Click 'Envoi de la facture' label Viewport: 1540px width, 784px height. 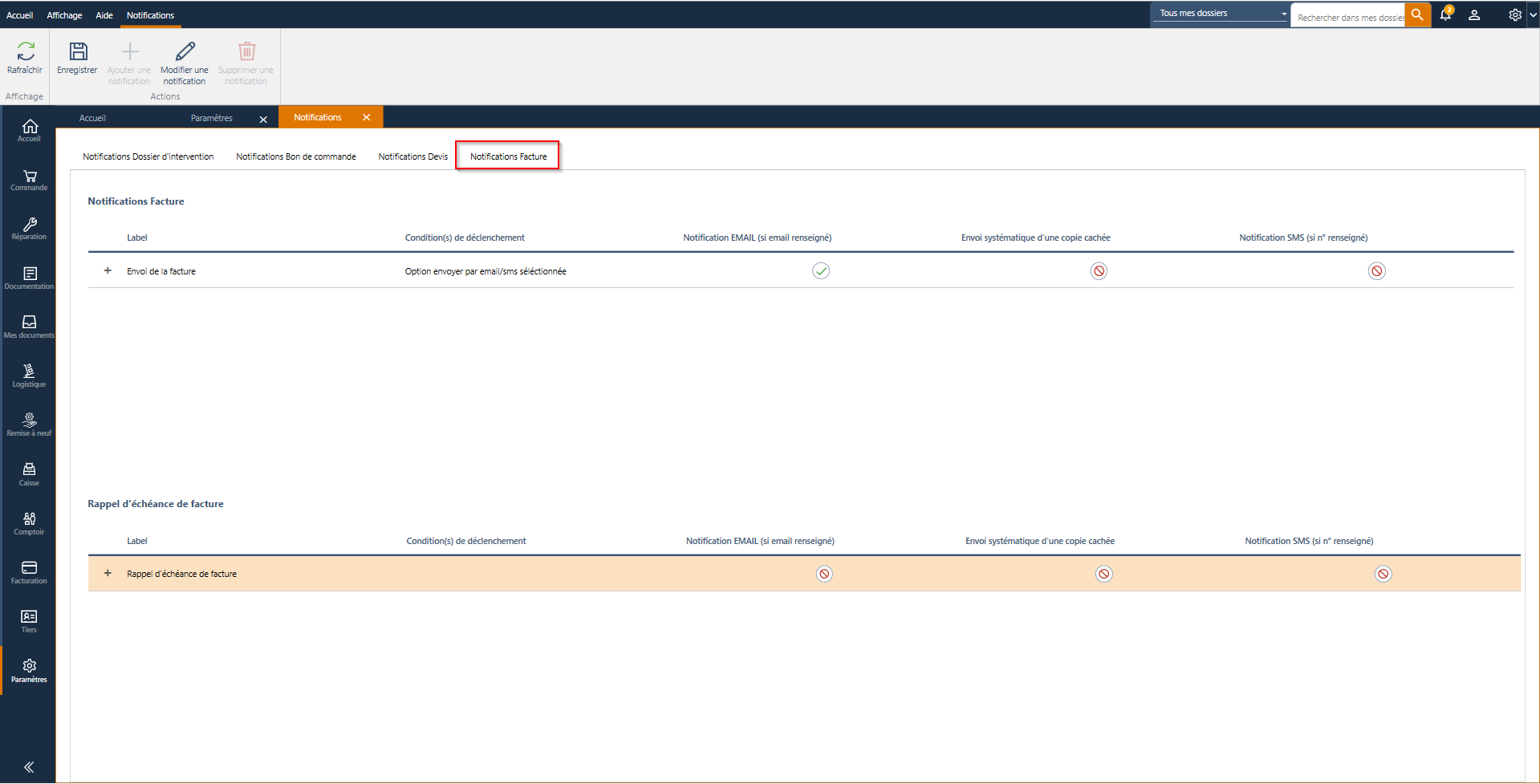tap(161, 271)
